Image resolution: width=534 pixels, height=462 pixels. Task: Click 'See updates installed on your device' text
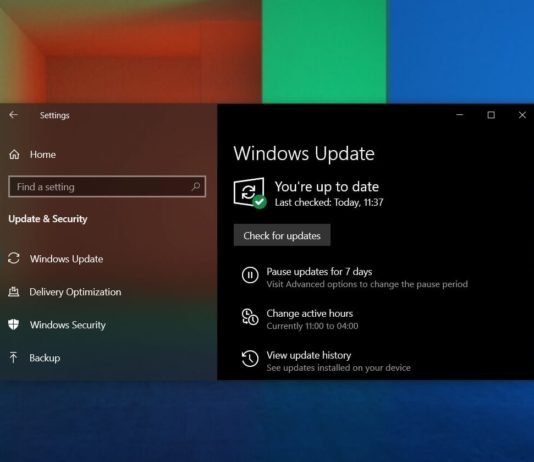(x=339, y=368)
